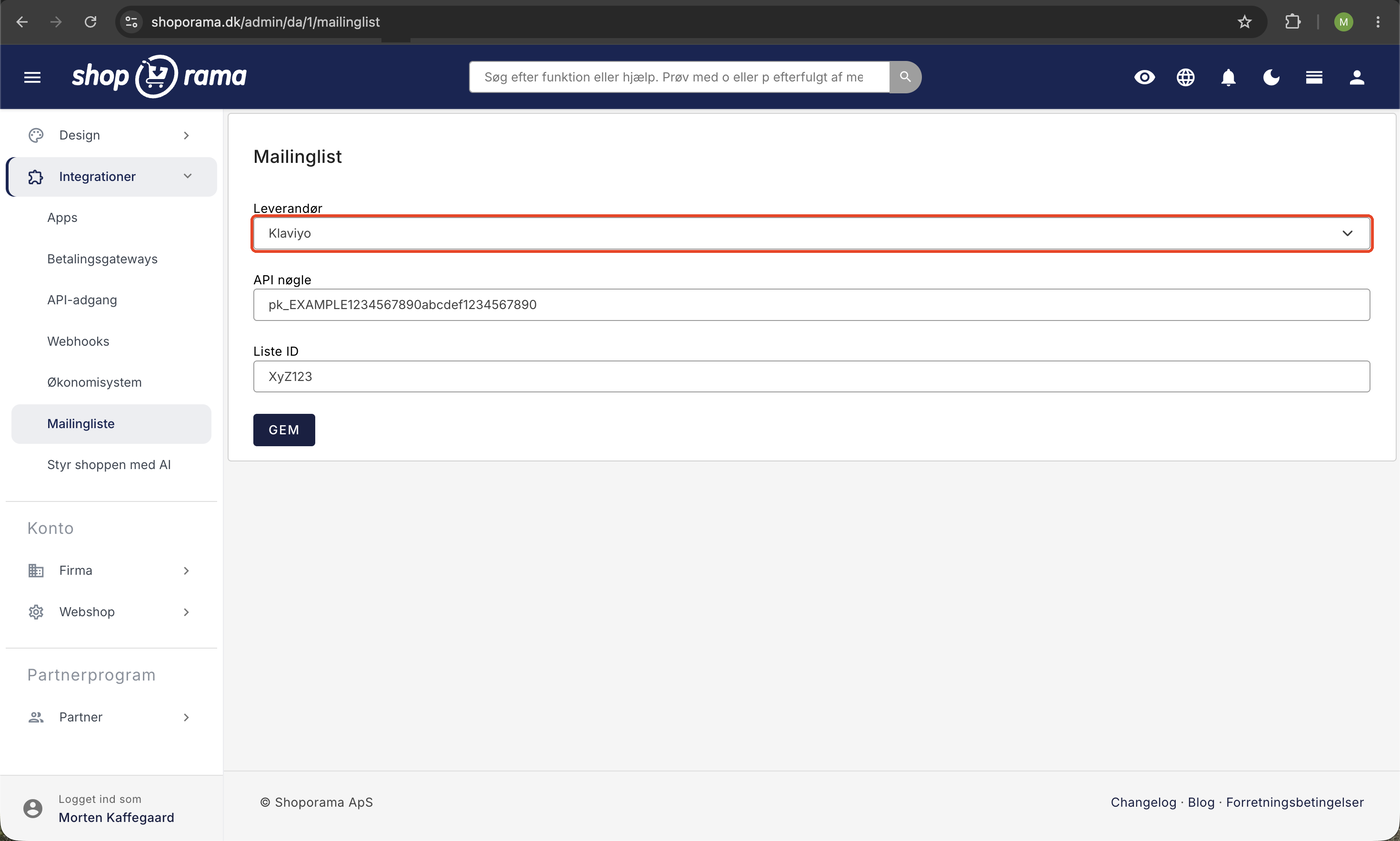Image resolution: width=1400 pixels, height=841 pixels.
Task: Open the Blog footer link
Action: coord(1201,802)
